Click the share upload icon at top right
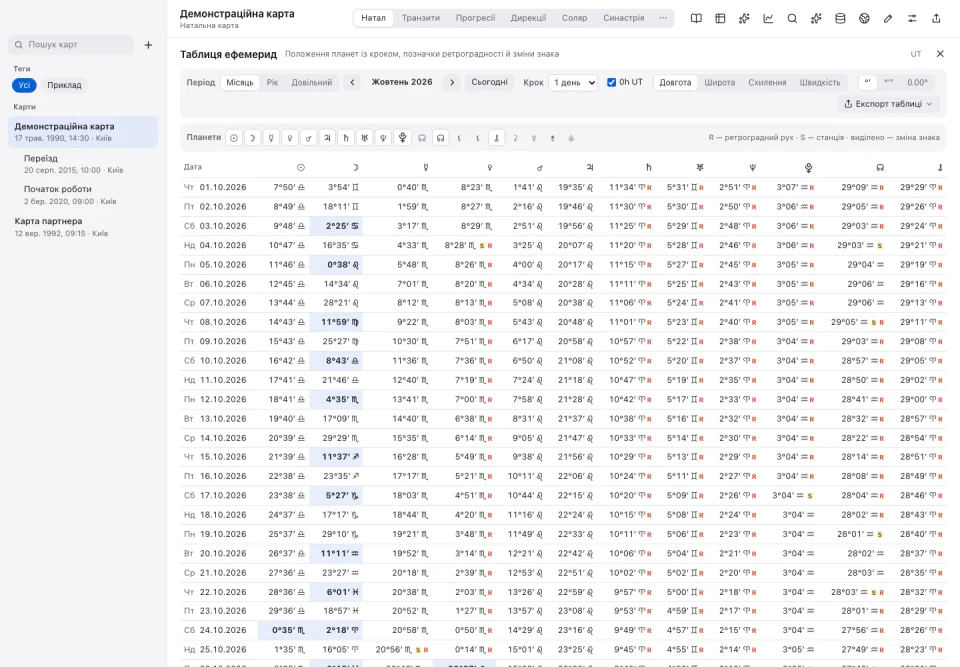The width and height of the screenshot is (960, 667). point(936,18)
